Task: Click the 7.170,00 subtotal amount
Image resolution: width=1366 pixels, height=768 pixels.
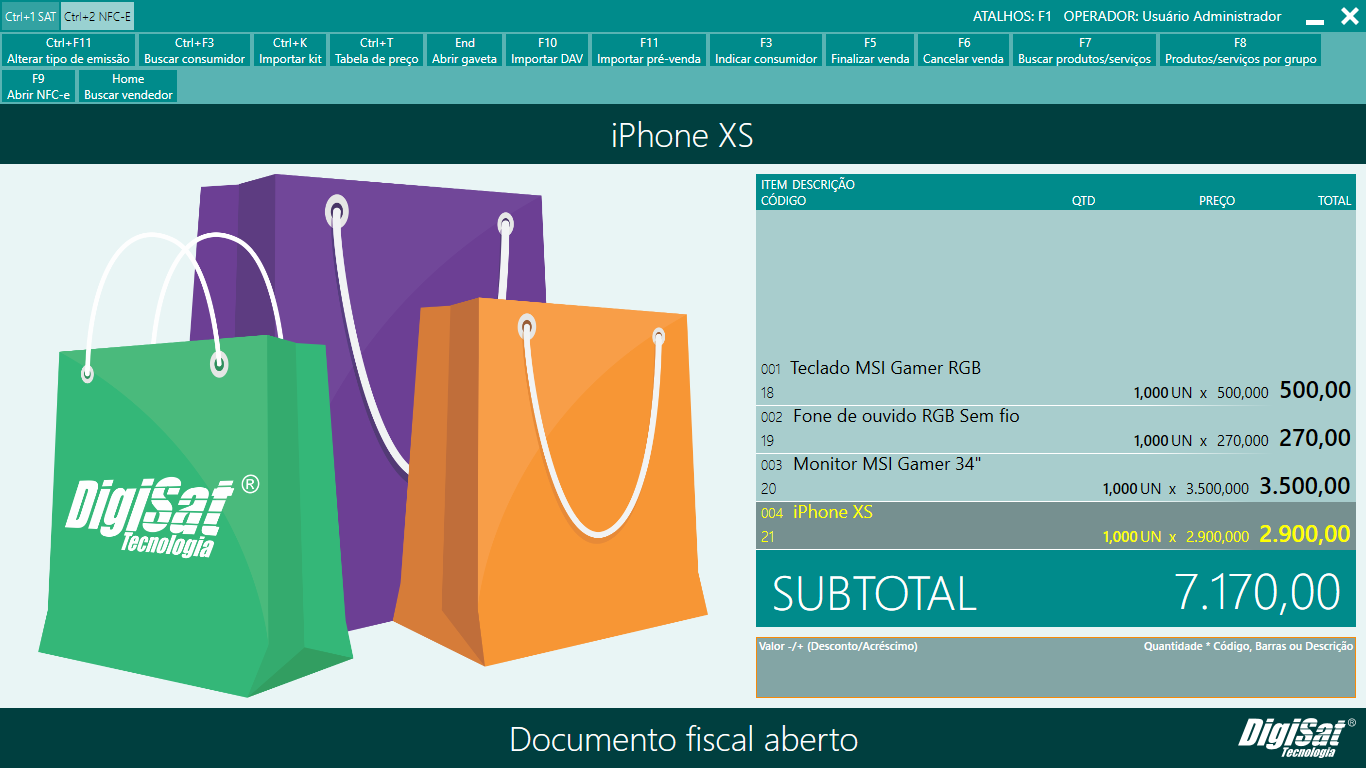Action: [1258, 593]
